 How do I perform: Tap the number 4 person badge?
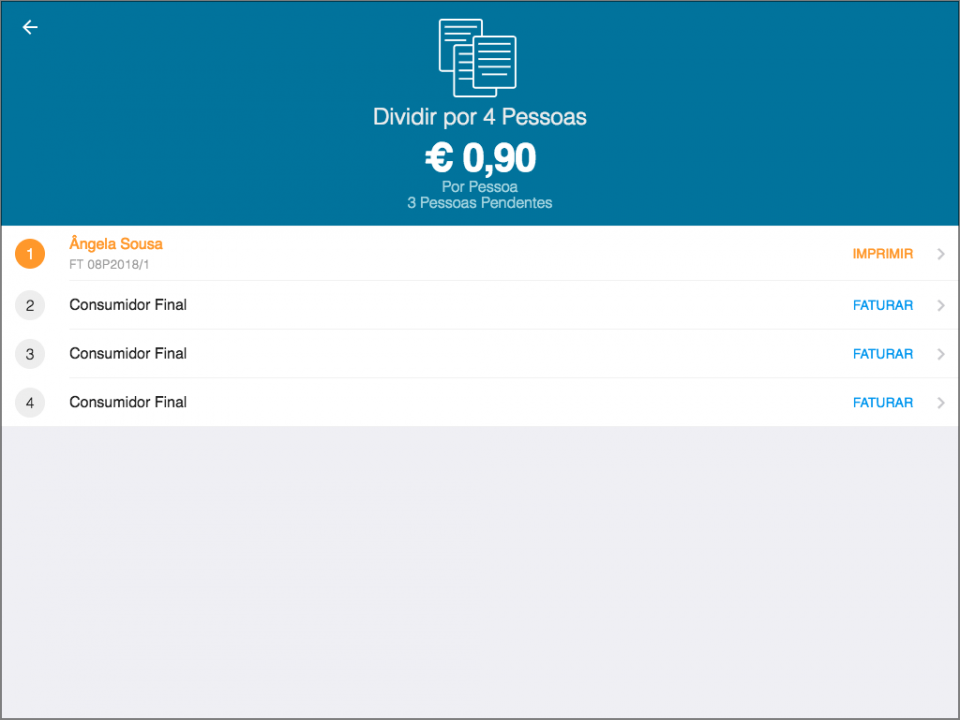click(x=30, y=403)
